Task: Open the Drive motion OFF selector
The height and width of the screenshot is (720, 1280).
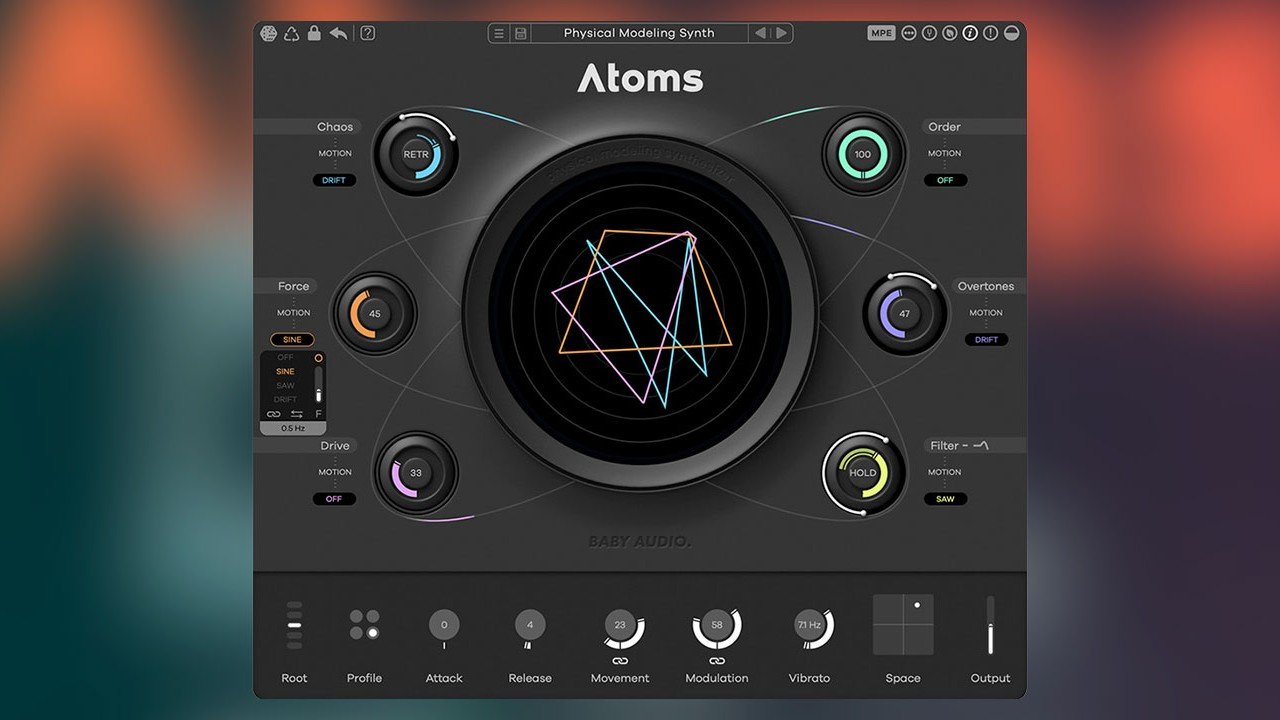Action: coord(334,499)
